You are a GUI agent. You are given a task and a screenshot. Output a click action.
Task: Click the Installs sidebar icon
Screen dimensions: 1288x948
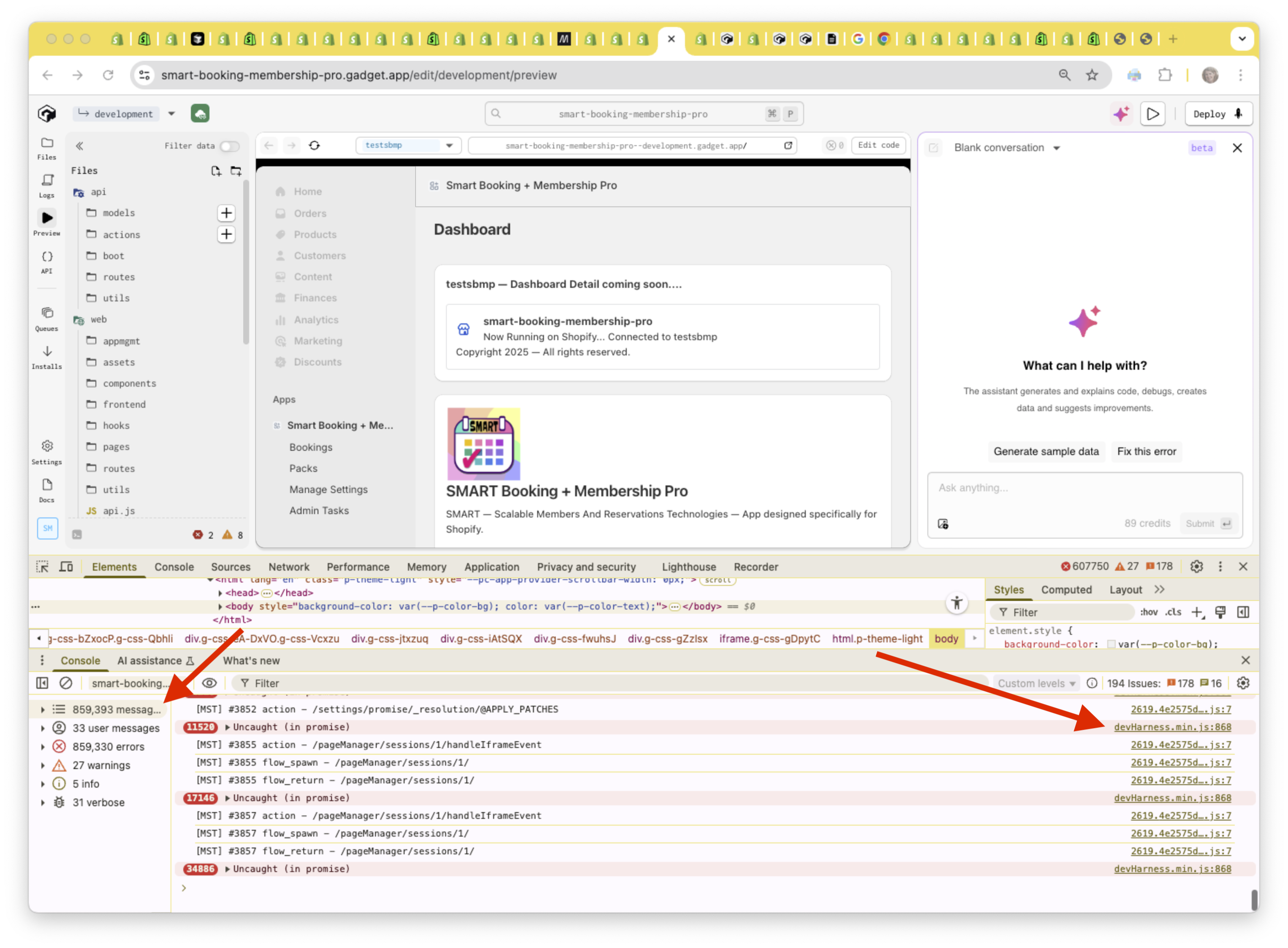47,352
